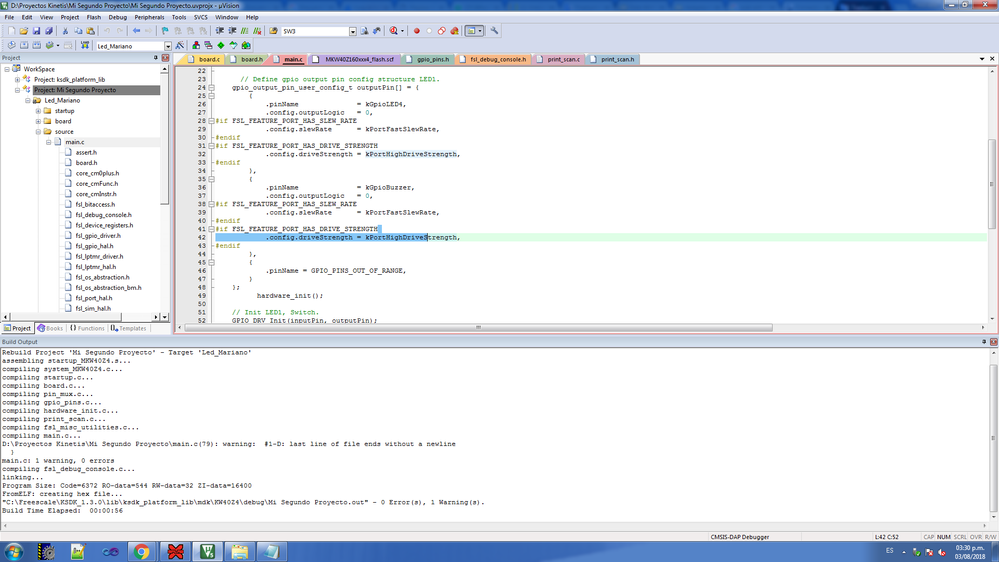
Task: Collapse main.c include list
Action: (x=48, y=142)
